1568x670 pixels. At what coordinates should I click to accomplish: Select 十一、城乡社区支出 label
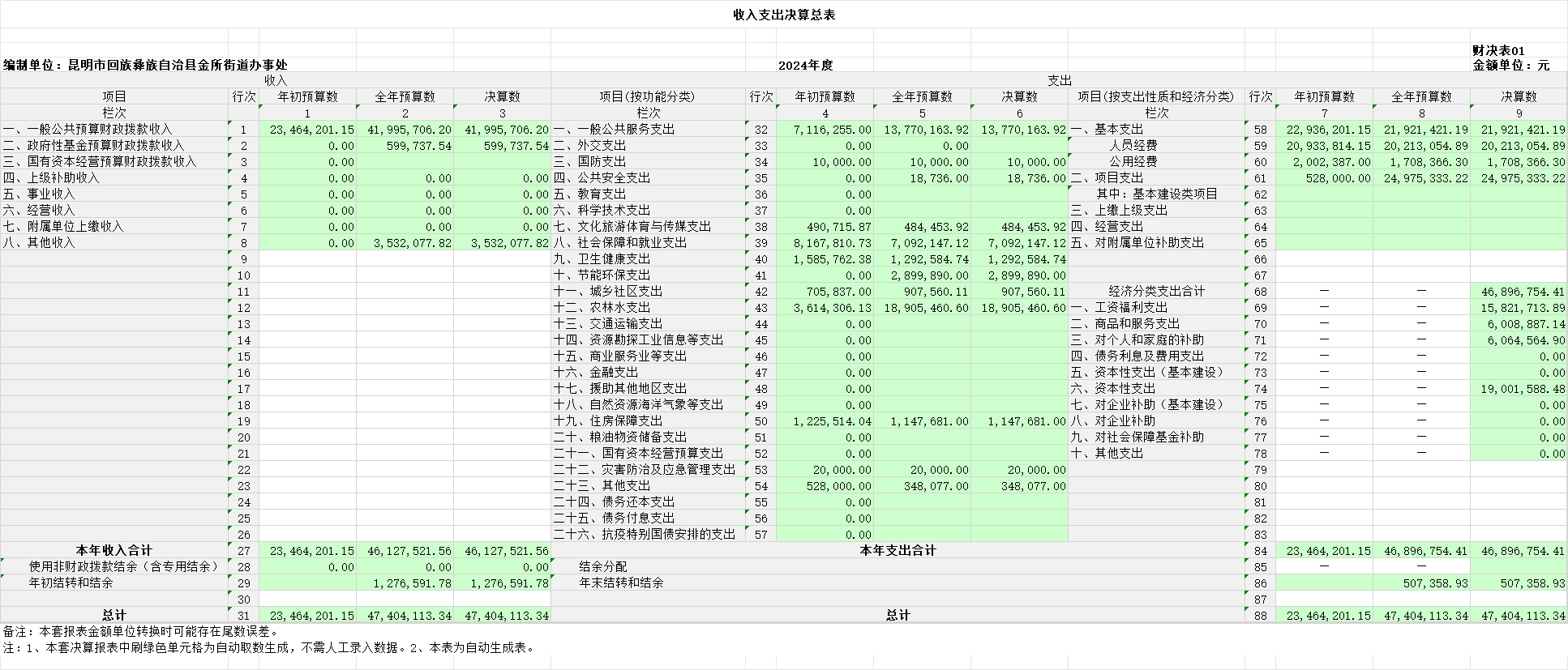coord(608,291)
